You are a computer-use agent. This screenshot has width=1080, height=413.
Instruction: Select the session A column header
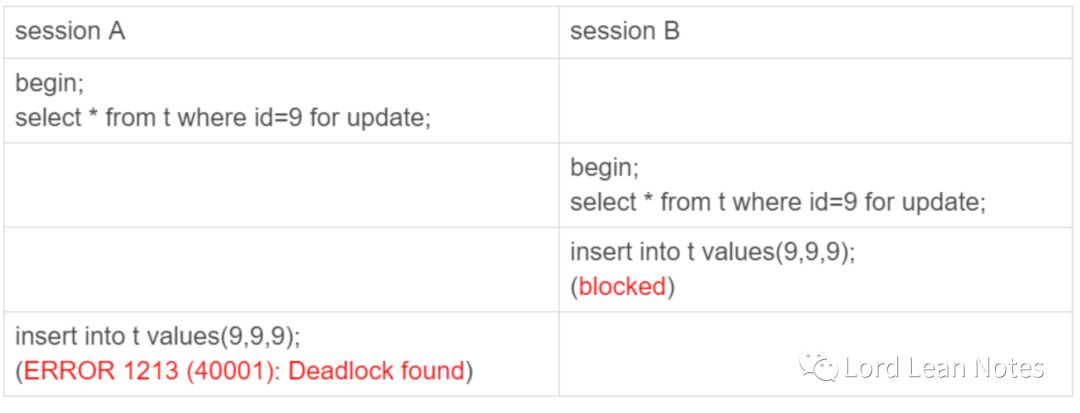[71, 32]
